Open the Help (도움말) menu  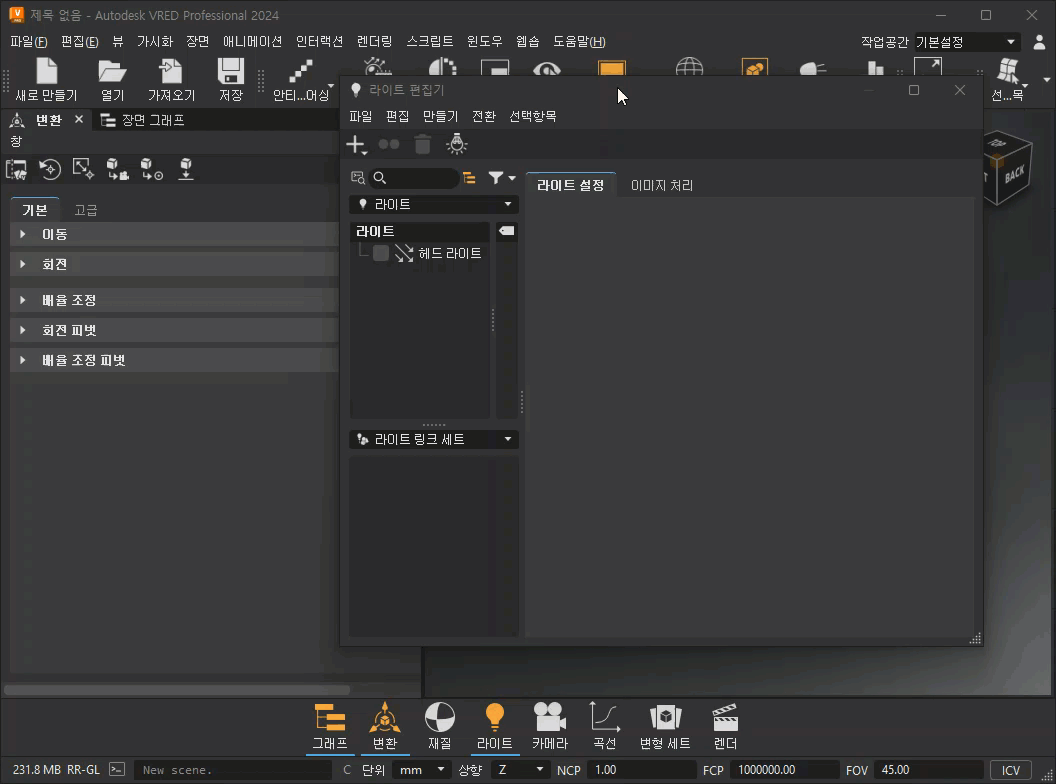click(x=579, y=42)
